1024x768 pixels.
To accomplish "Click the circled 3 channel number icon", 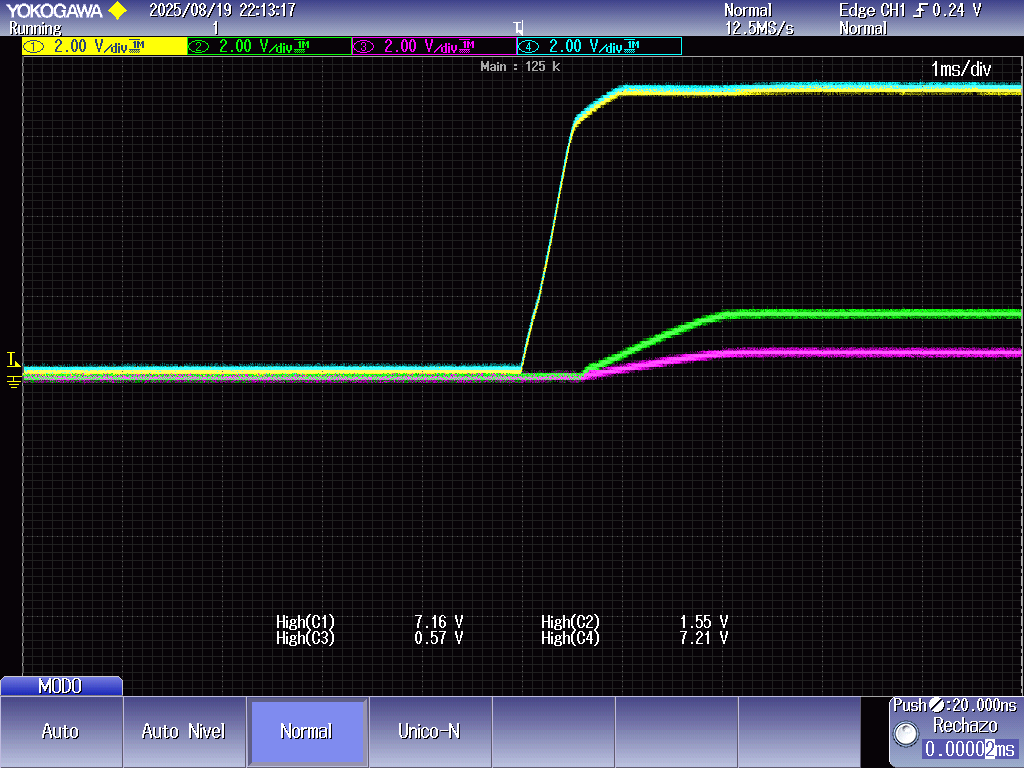I will pyautogui.click(x=364, y=47).
